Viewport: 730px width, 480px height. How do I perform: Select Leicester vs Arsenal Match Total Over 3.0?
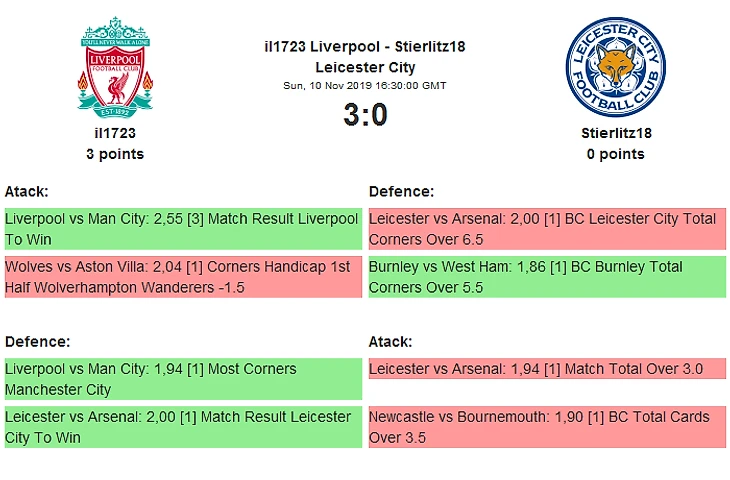tap(546, 369)
